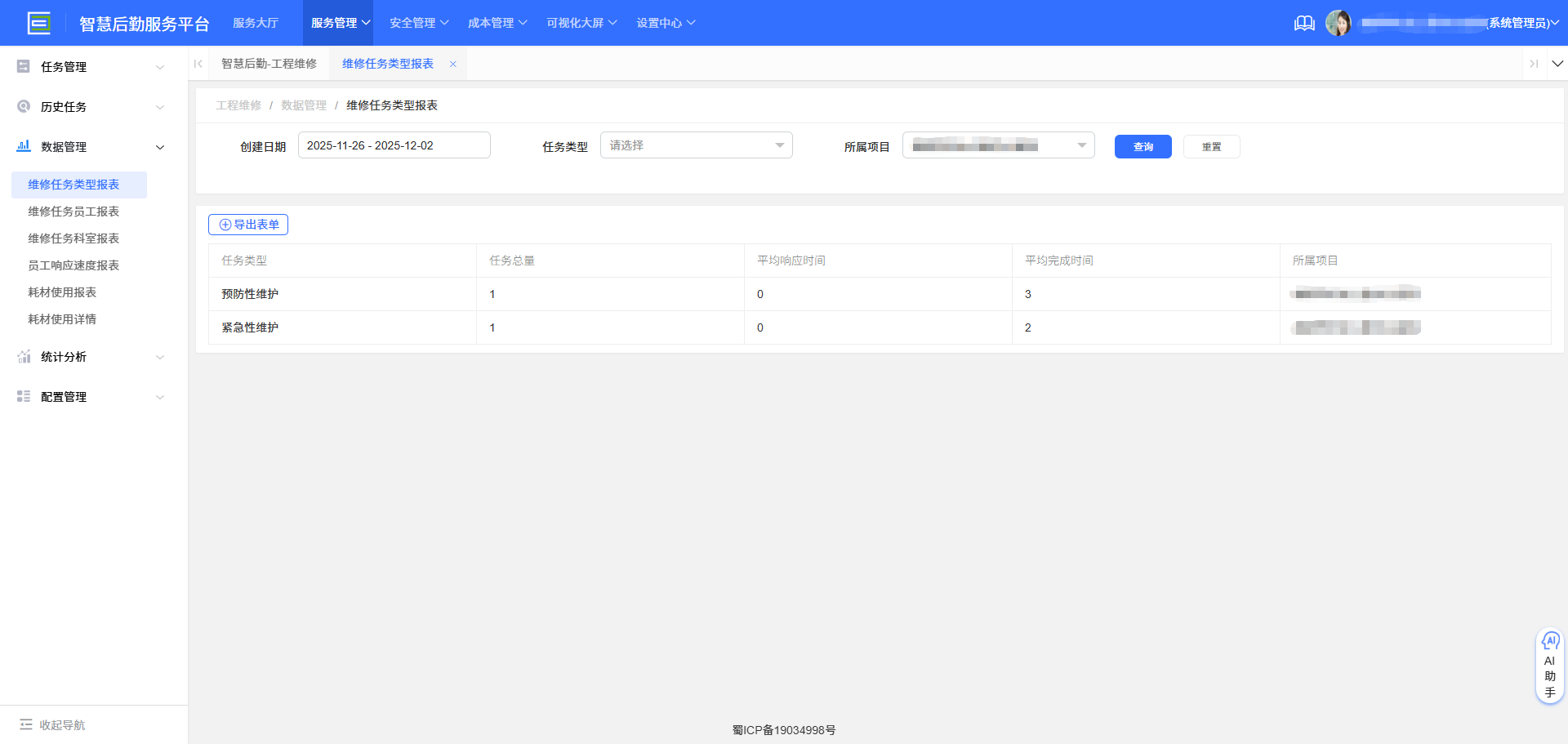1568x744 pixels.
Task: Open the 统计分析 statistics icon
Action: point(23,357)
